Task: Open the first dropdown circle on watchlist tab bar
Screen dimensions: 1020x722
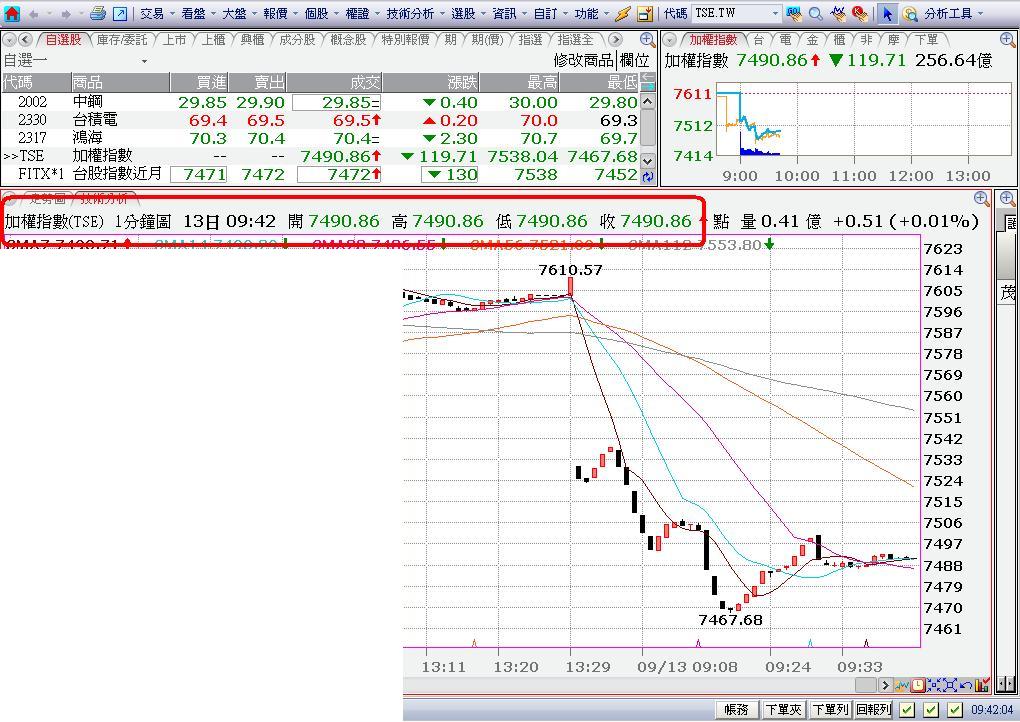Action: pyautogui.click(x=9, y=40)
